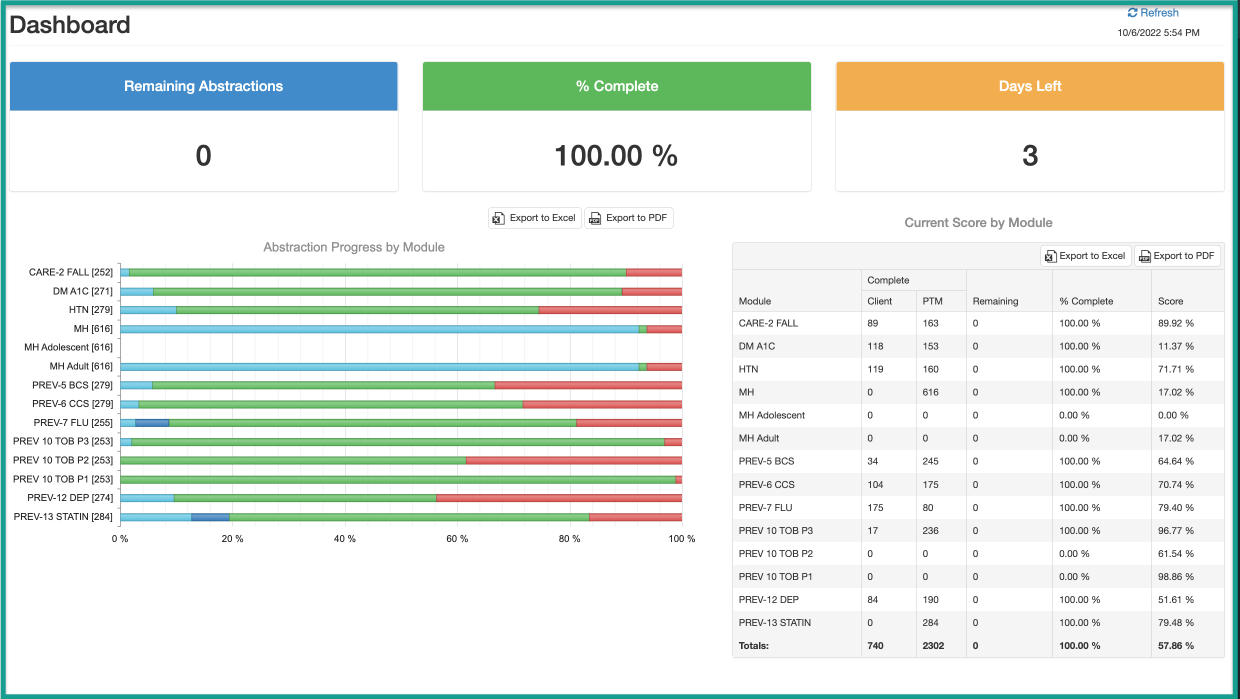Click the CARE-2 FALL row in the score table
This screenshot has width=1240, height=699.
pos(900,322)
